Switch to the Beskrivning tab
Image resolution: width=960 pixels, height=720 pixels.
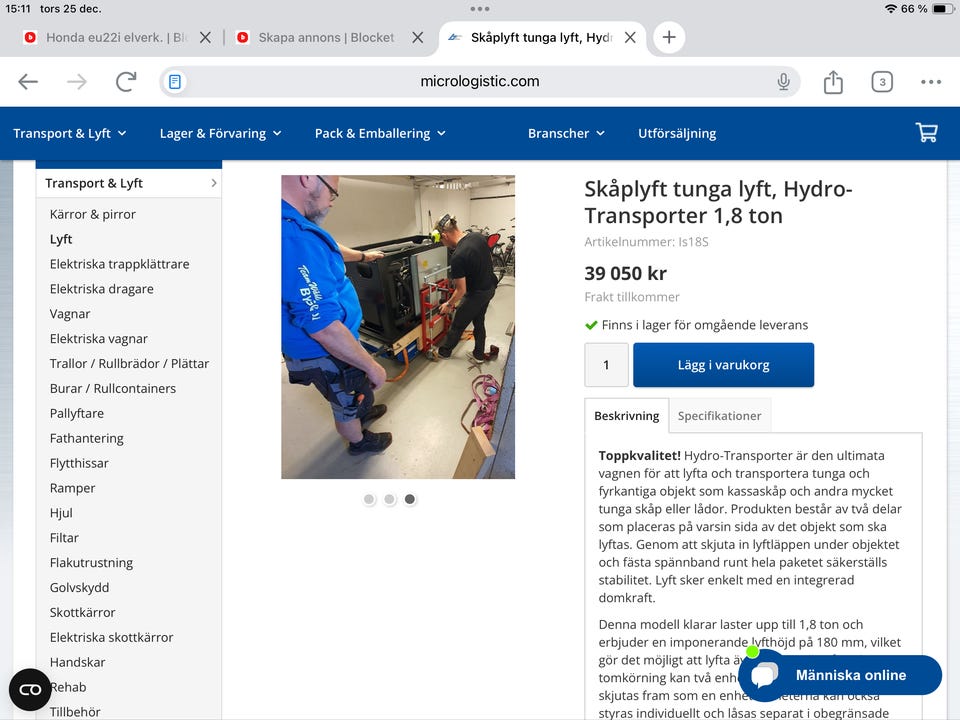click(x=626, y=416)
